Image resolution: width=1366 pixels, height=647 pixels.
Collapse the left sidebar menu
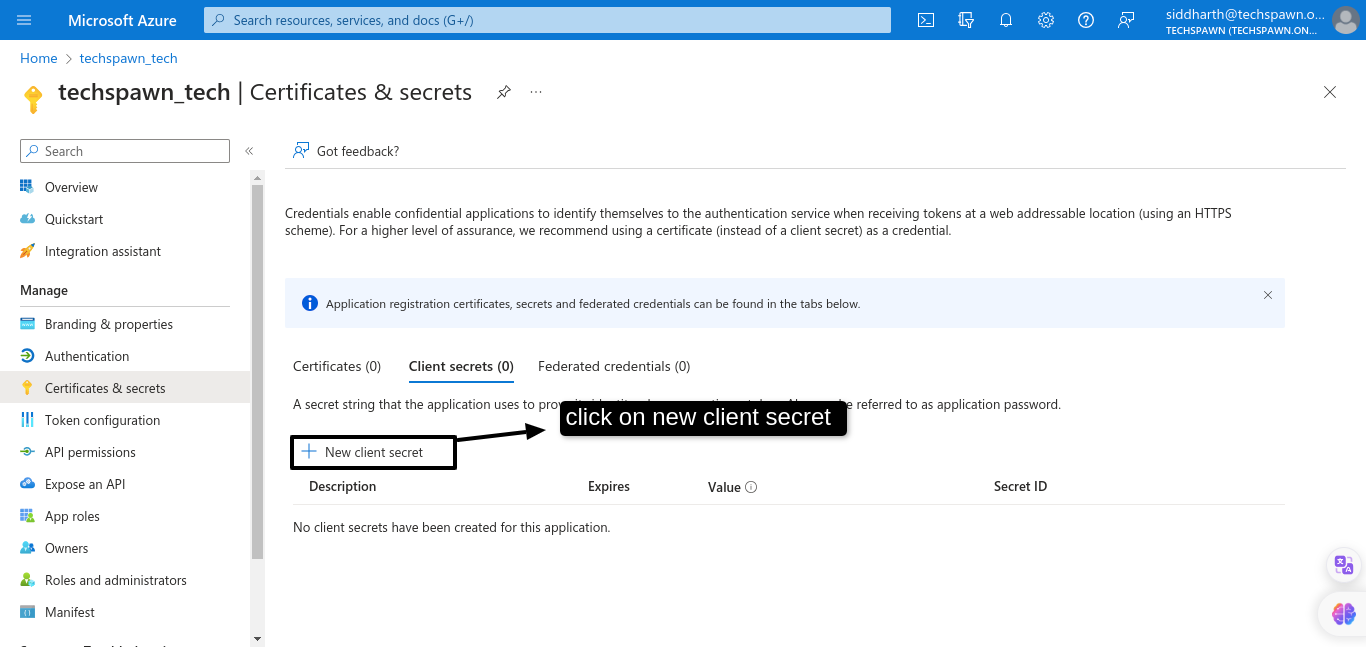249,151
